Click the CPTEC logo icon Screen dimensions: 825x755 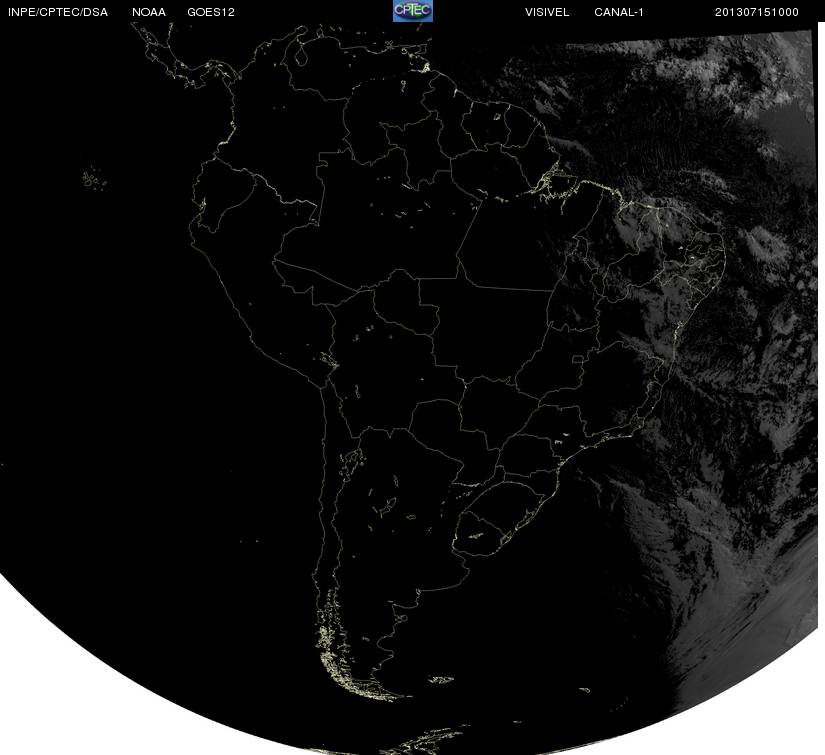(413, 11)
